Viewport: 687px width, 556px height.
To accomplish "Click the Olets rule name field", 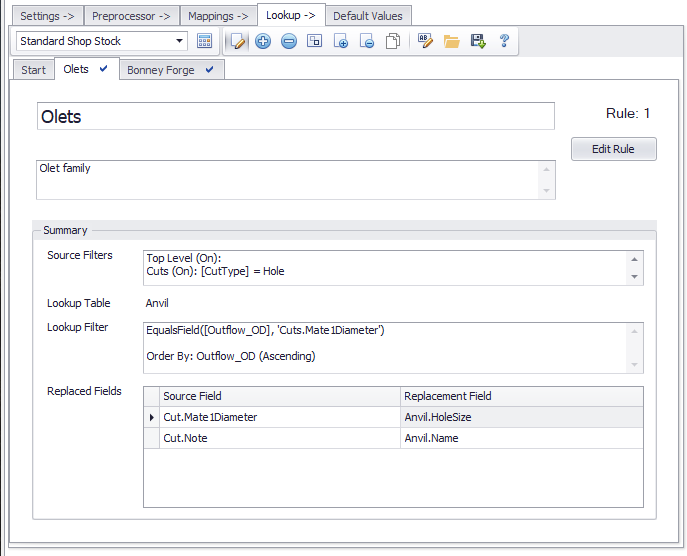I will pyautogui.click(x=296, y=116).
